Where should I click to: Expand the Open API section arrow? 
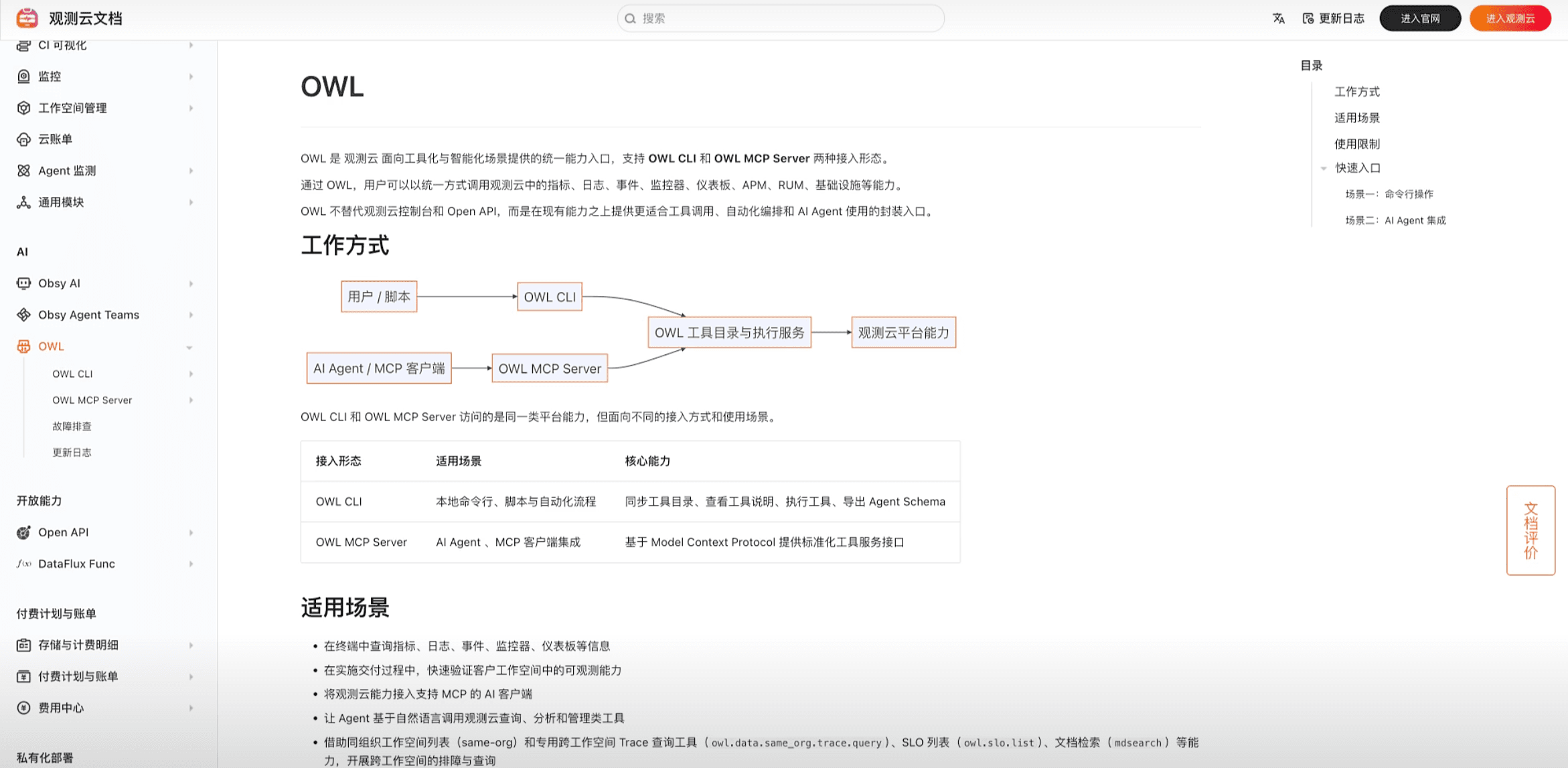[x=191, y=532]
